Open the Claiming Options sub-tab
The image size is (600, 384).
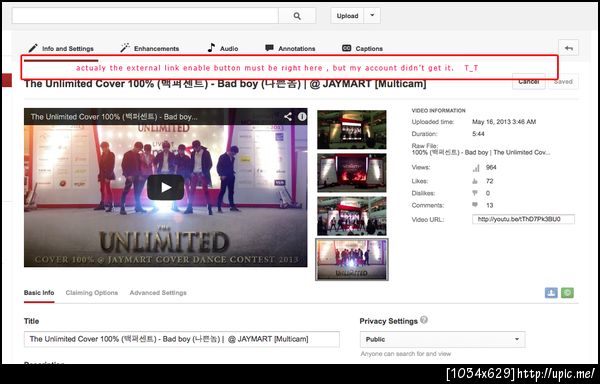click(92, 293)
